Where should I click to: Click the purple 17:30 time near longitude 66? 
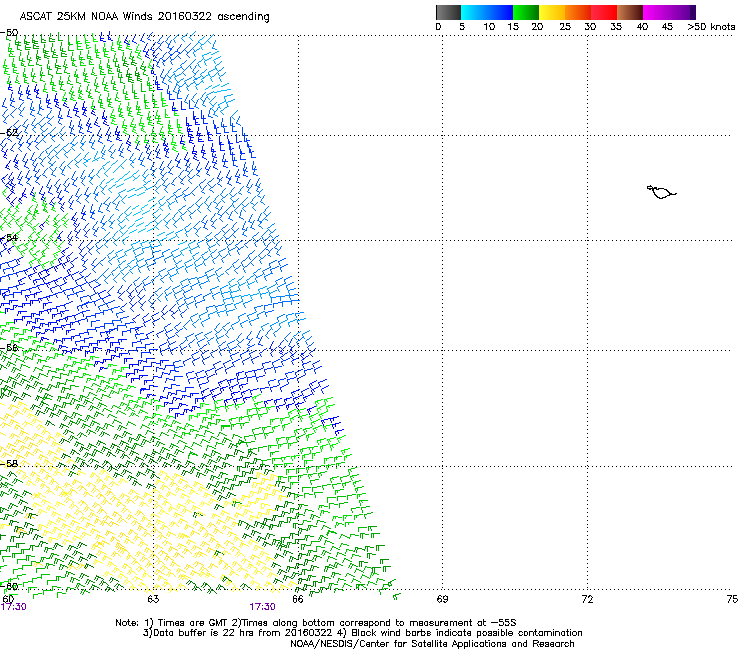pos(262,607)
